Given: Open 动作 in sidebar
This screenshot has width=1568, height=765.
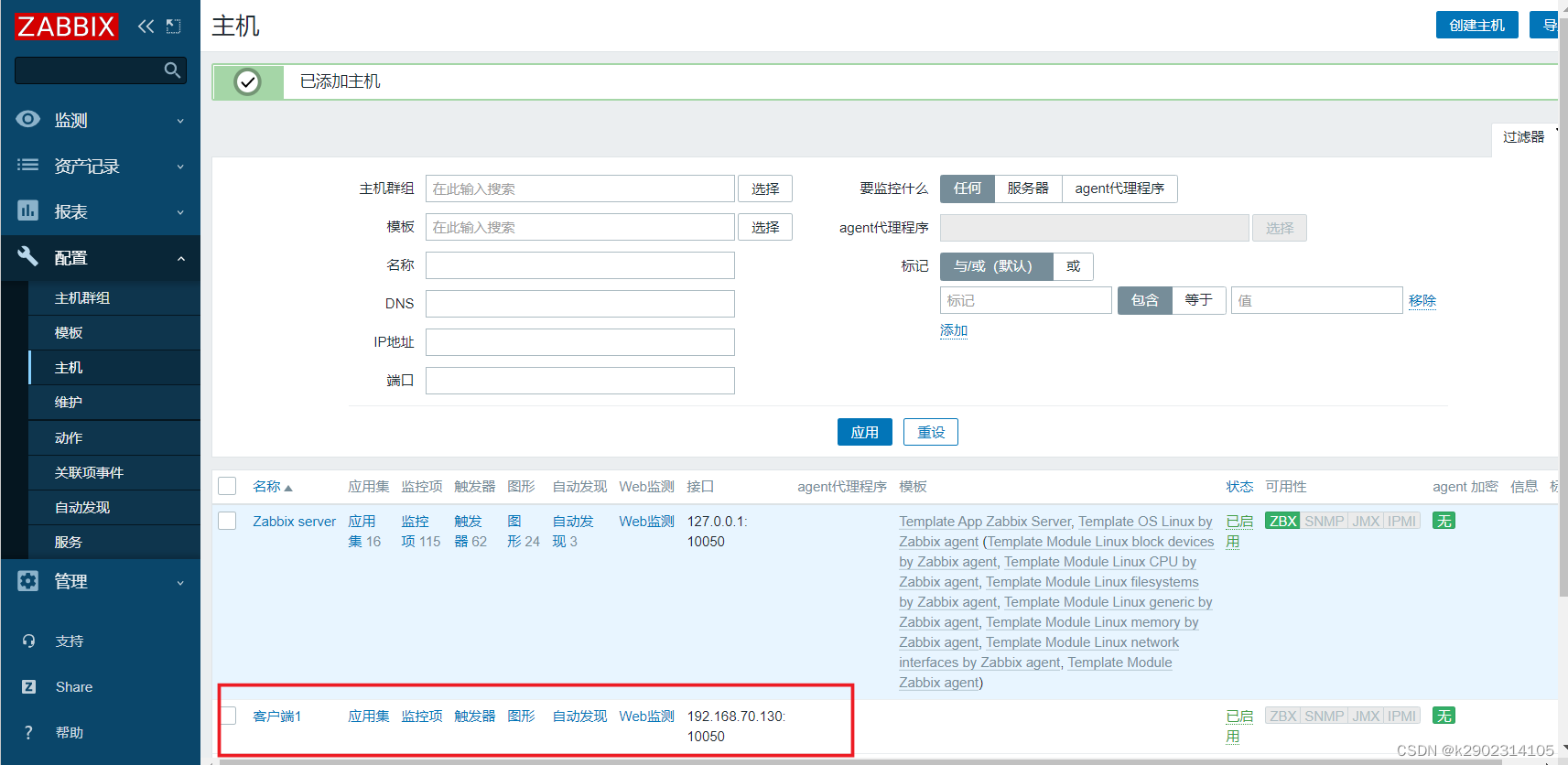Looking at the screenshot, I should [69, 438].
